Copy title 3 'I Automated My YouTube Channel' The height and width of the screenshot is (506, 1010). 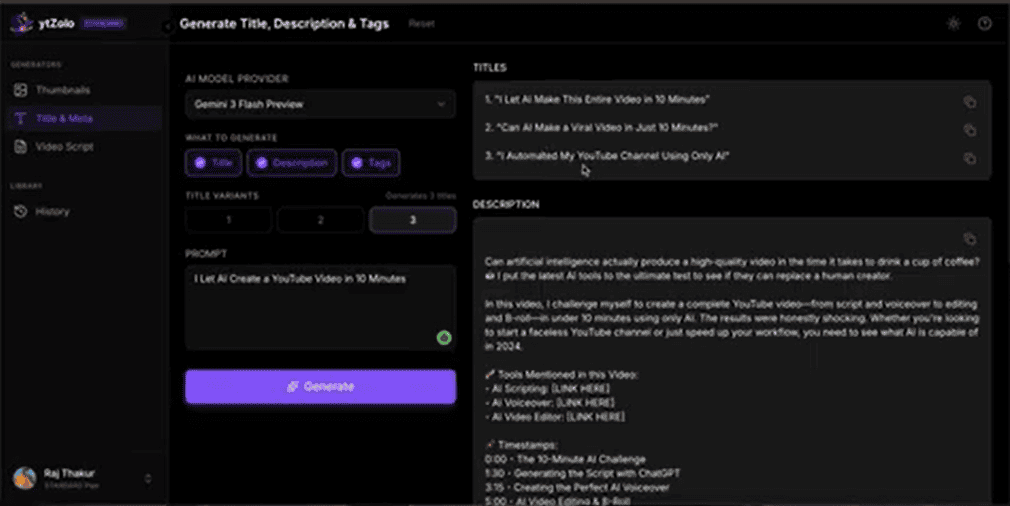(x=969, y=158)
